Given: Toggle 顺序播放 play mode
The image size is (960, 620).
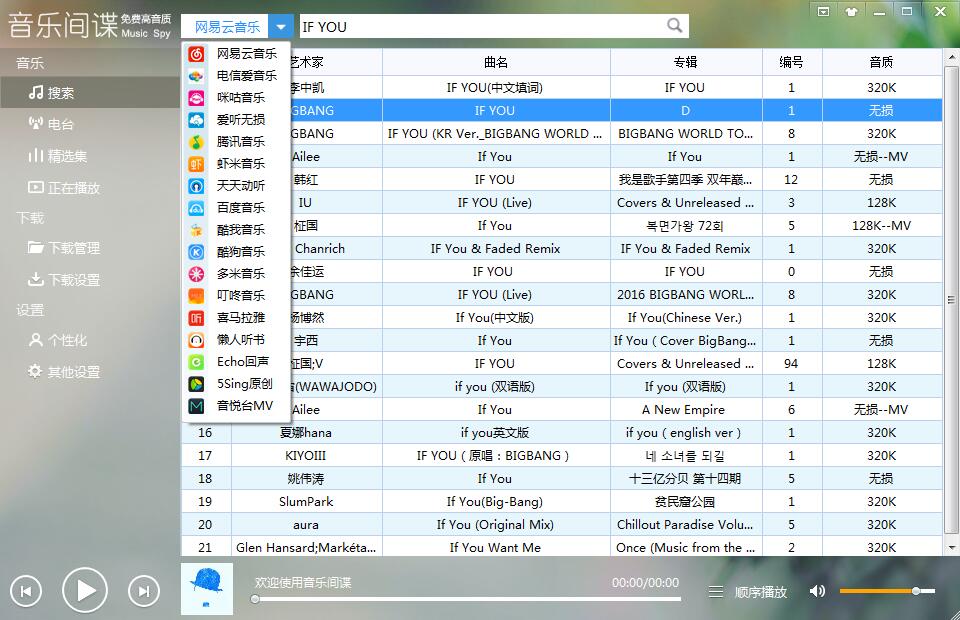Looking at the screenshot, I should tap(760, 592).
